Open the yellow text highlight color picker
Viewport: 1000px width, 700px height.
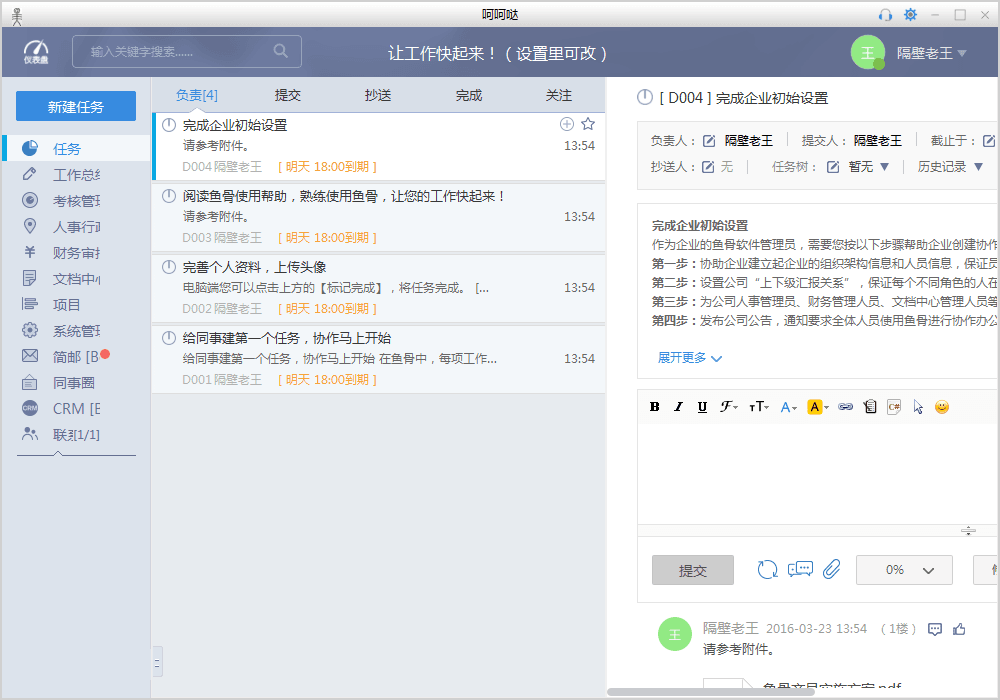[818, 407]
